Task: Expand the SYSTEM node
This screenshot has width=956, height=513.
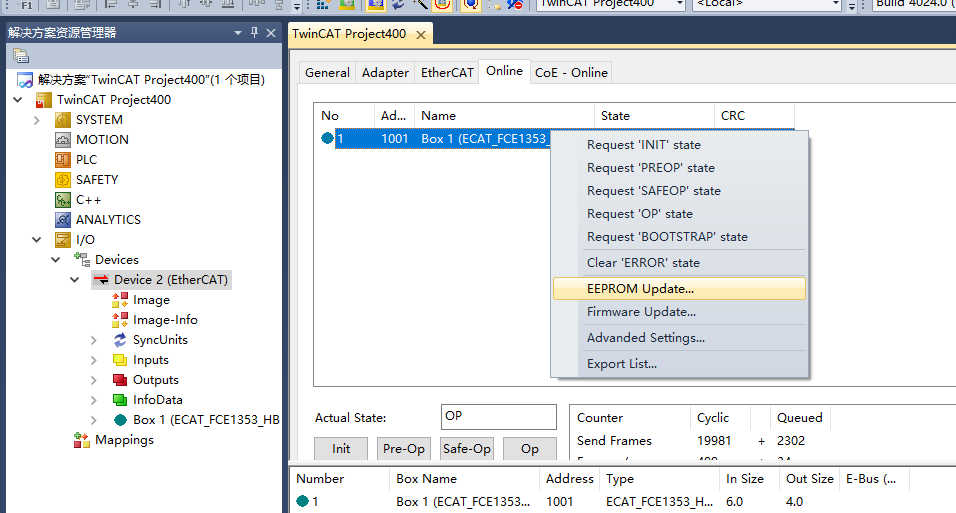Action: (x=37, y=120)
